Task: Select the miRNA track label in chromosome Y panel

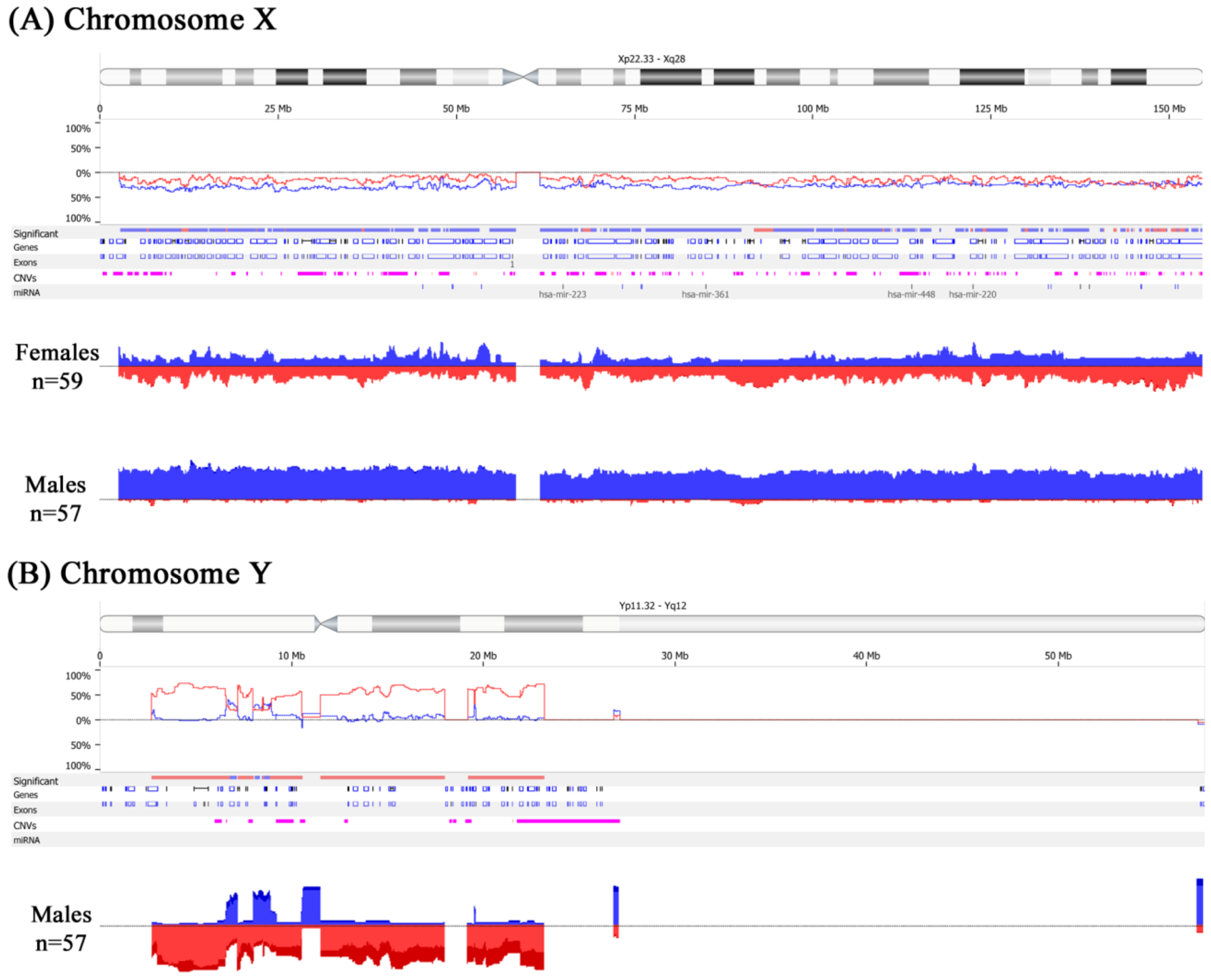Action: 26,840
